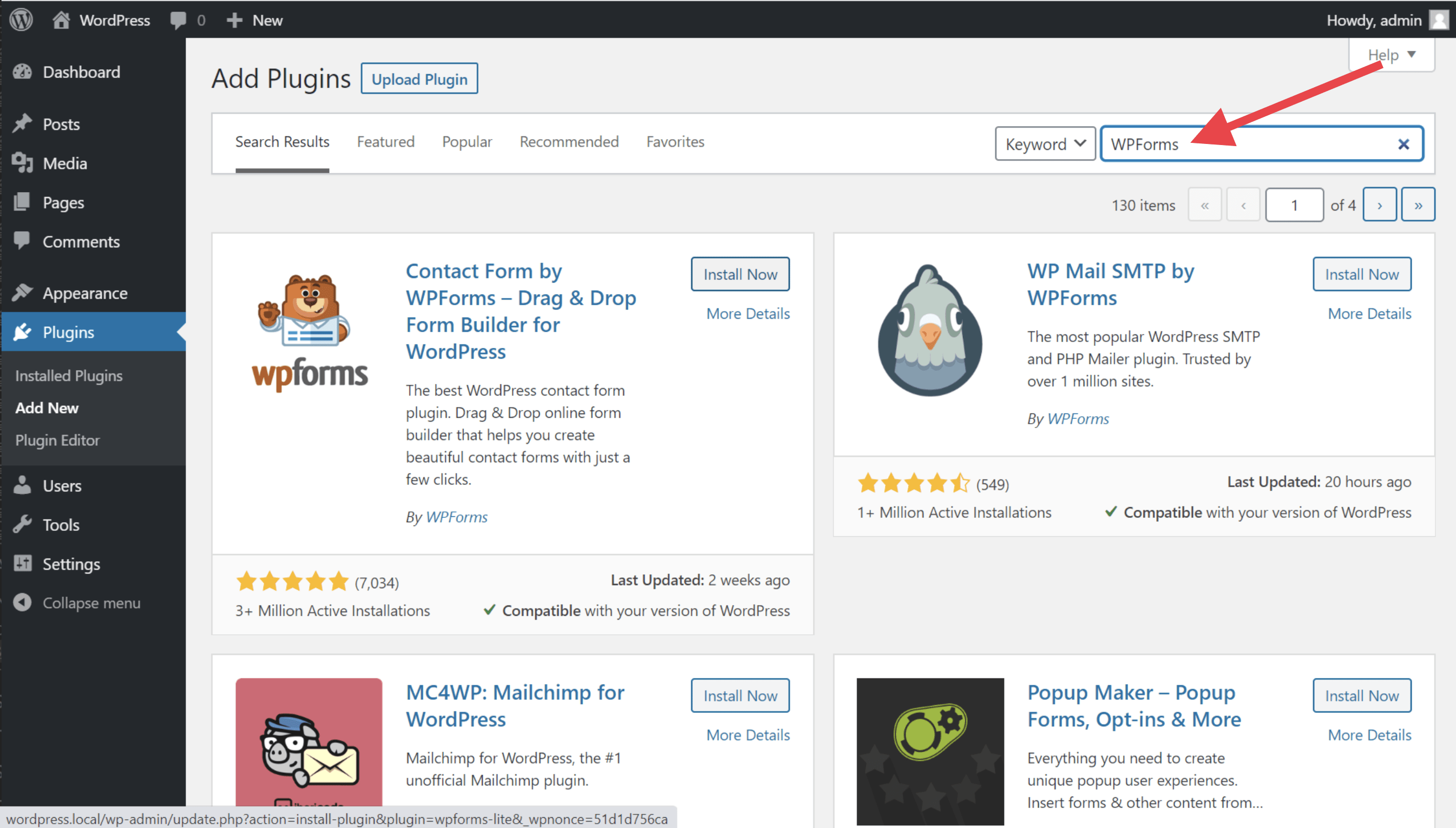Install MC4WP Mailchimp for WordPress
The width and height of the screenshot is (1456, 828).
740,695
